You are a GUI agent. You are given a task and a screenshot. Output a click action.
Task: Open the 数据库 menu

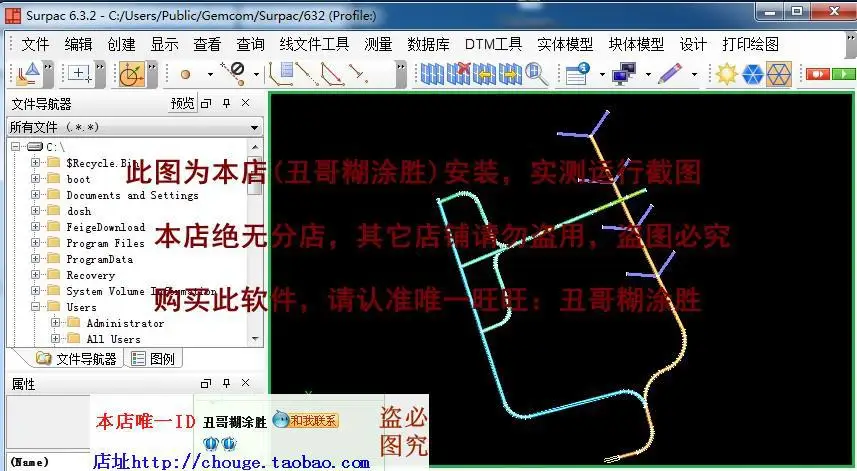428,44
